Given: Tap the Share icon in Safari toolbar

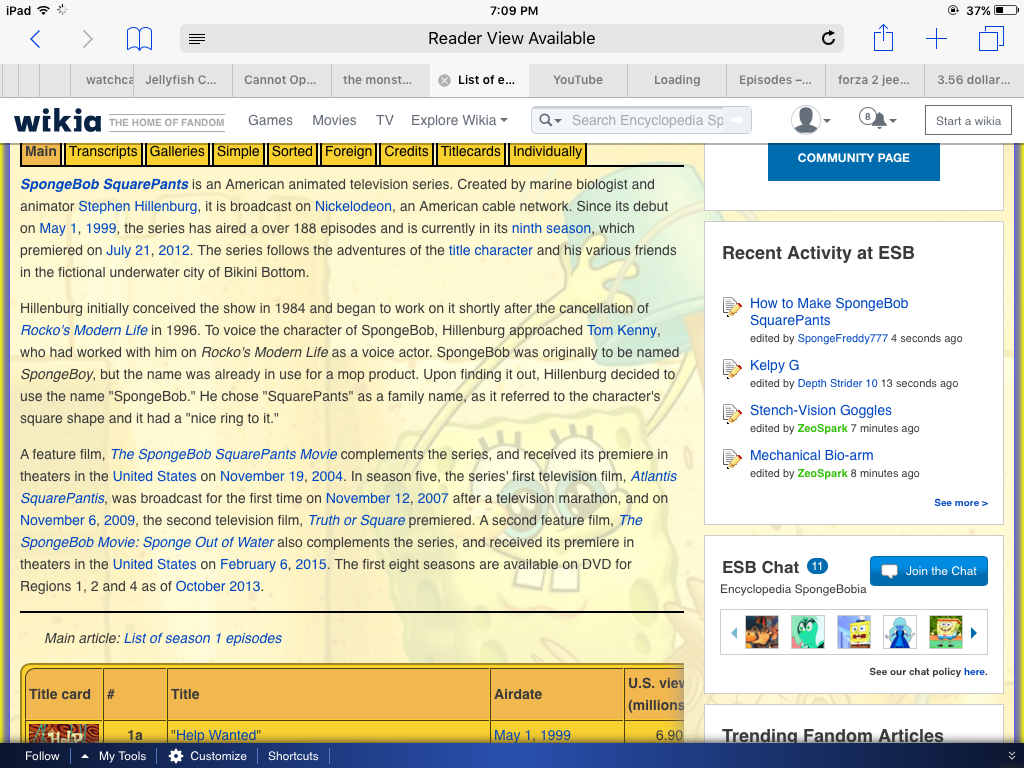Looking at the screenshot, I should 883,39.
